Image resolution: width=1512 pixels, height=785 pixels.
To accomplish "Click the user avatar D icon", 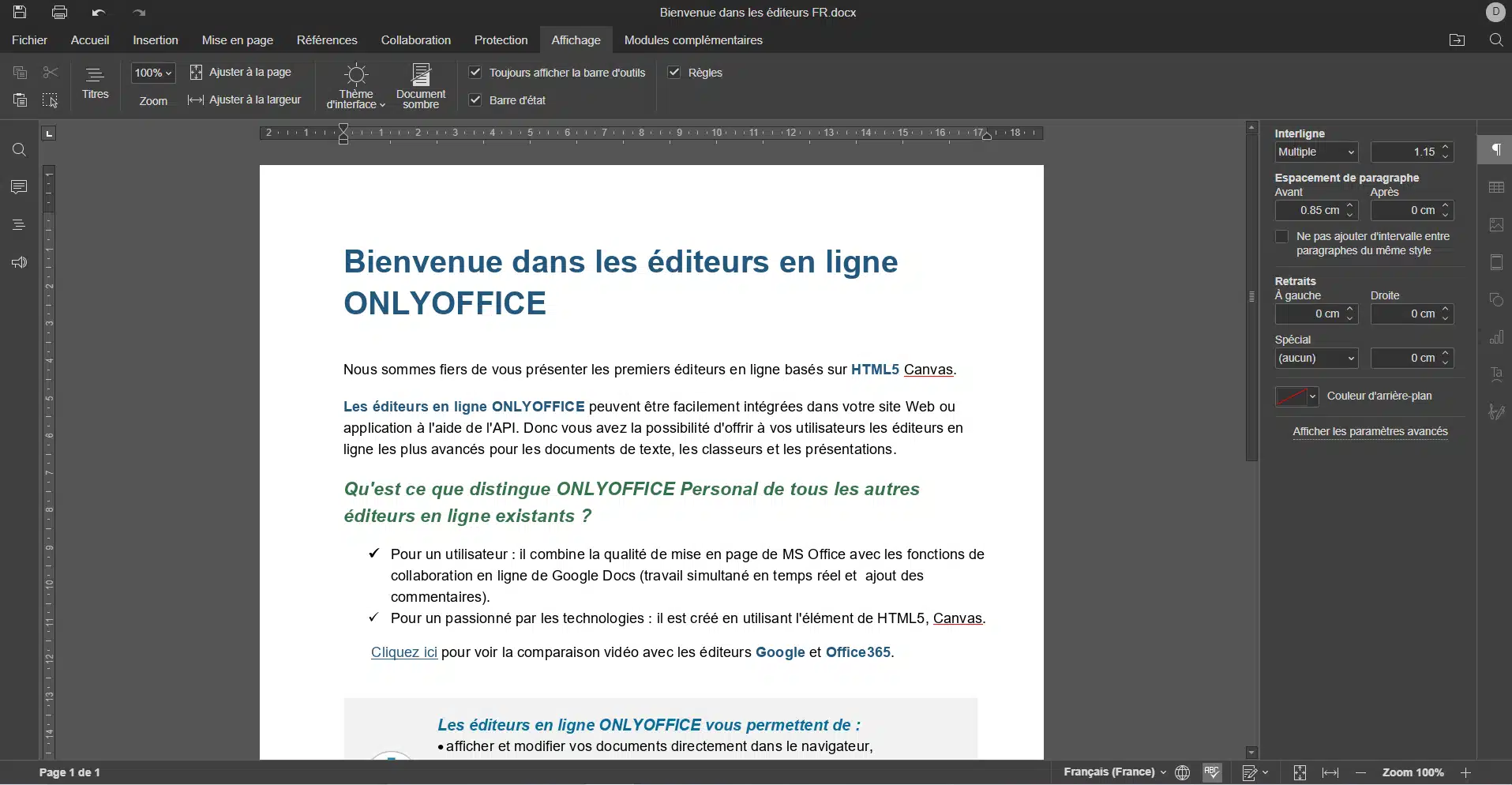I will [1495, 13].
